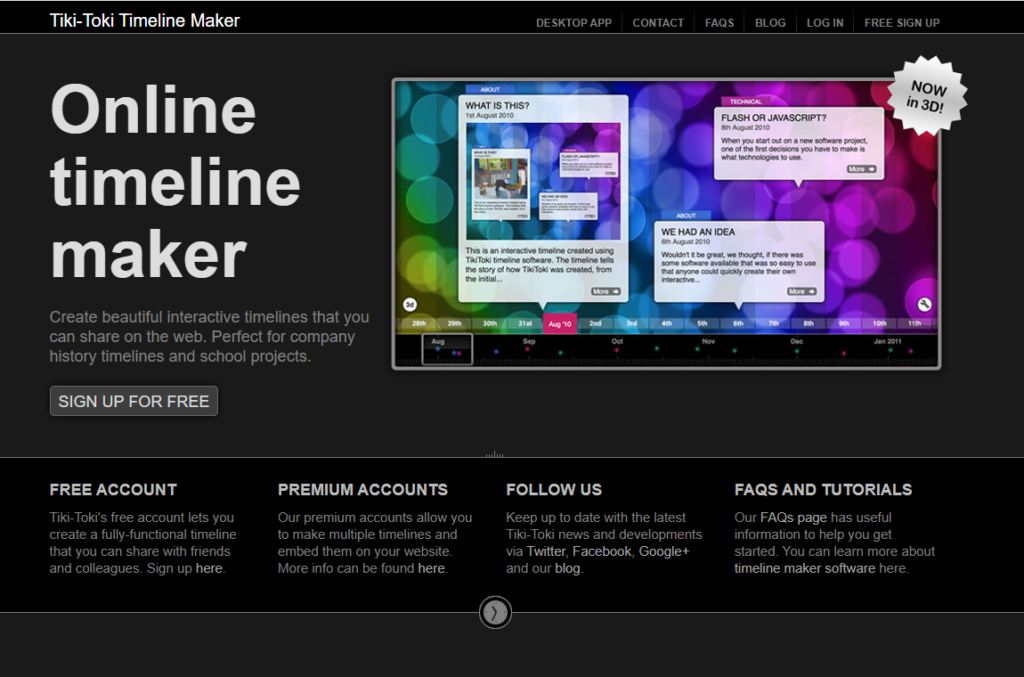Open FAQs in top navigation
1024x677 pixels.
pyautogui.click(x=719, y=23)
